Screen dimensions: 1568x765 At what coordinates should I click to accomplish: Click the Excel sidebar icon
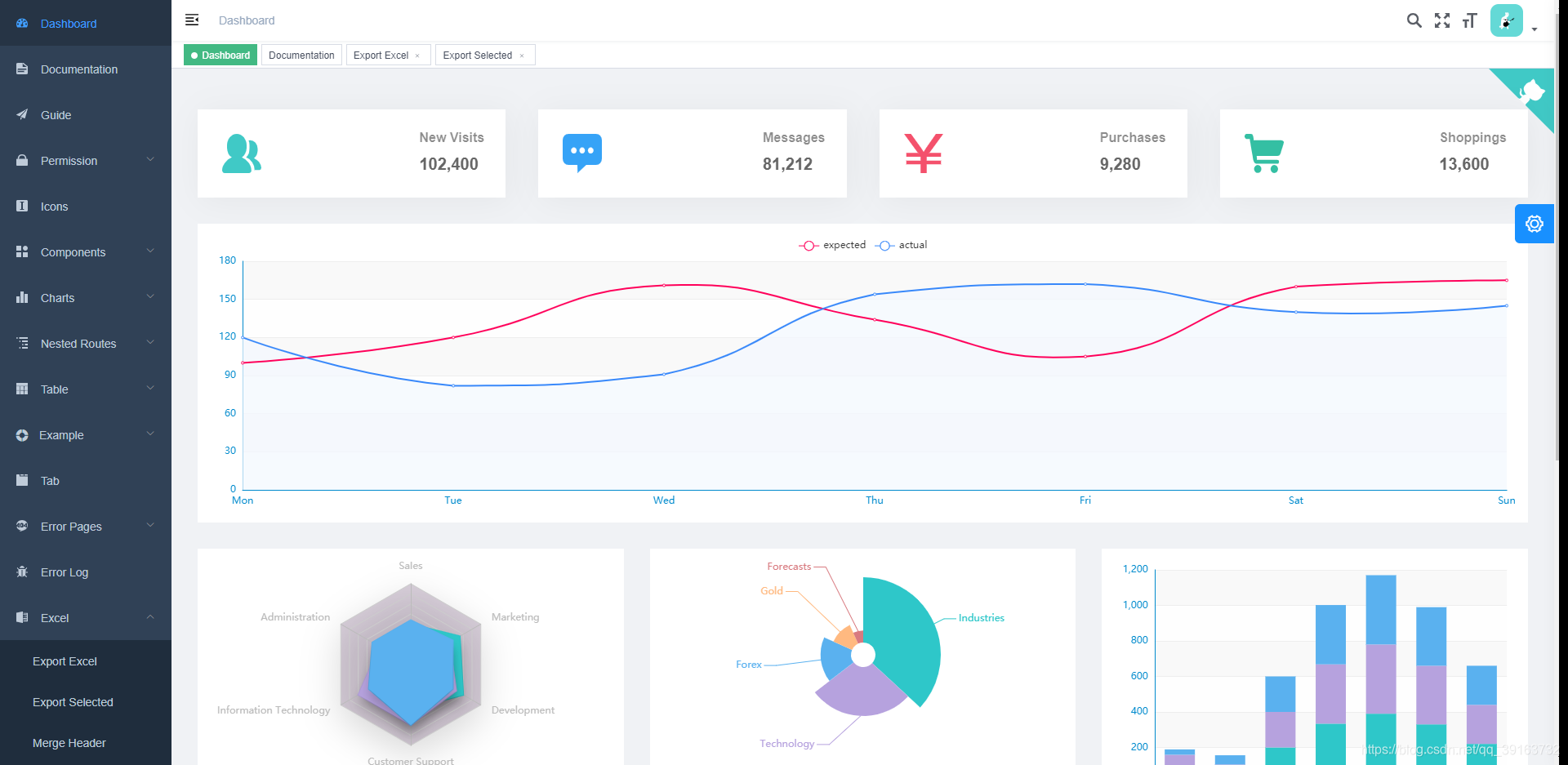(x=22, y=618)
